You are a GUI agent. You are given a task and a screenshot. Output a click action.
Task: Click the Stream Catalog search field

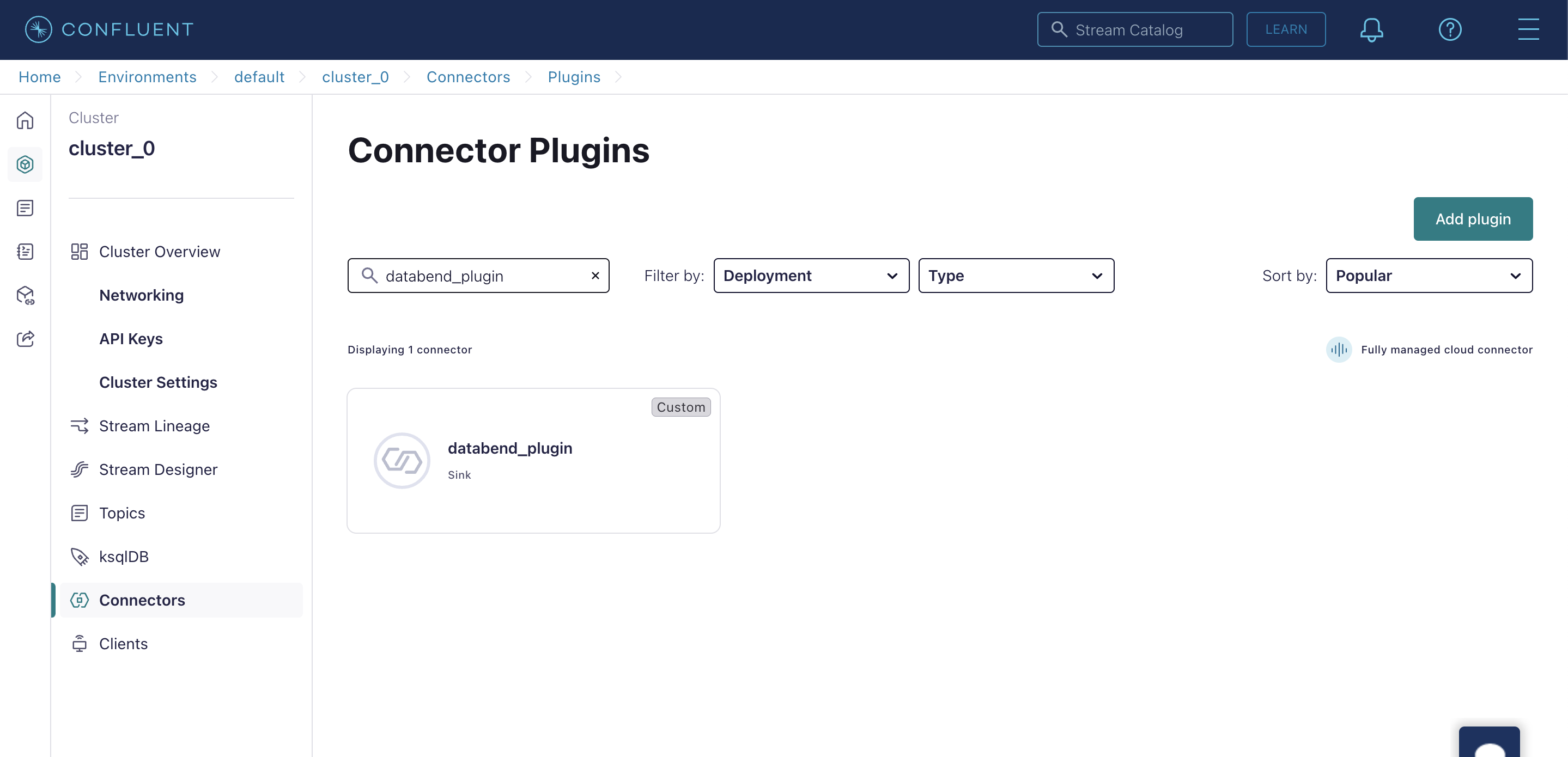pyautogui.click(x=1135, y=29)
